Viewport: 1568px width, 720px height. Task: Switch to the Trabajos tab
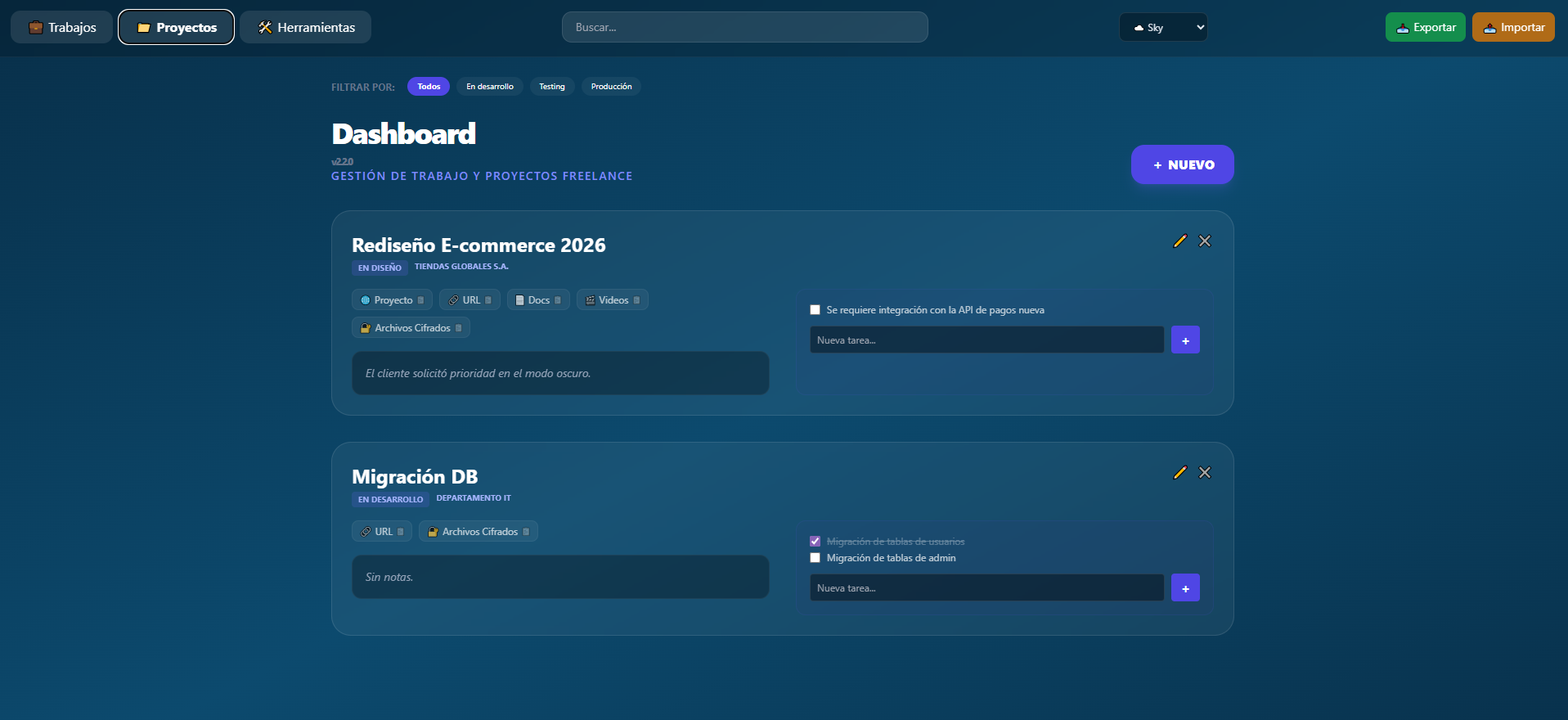(62, 28)
